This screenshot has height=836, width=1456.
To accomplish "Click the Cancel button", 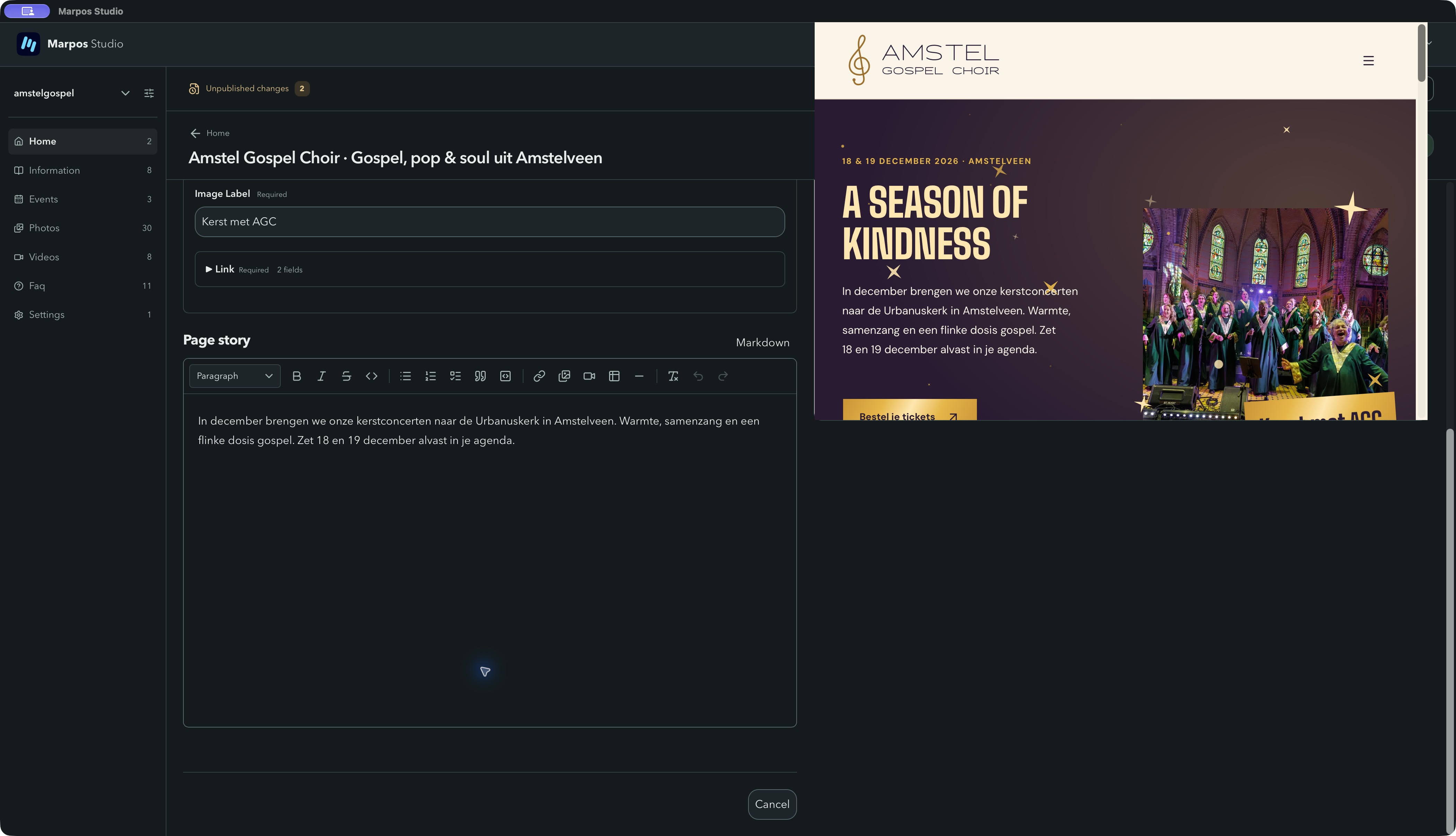I will point(772,804).
